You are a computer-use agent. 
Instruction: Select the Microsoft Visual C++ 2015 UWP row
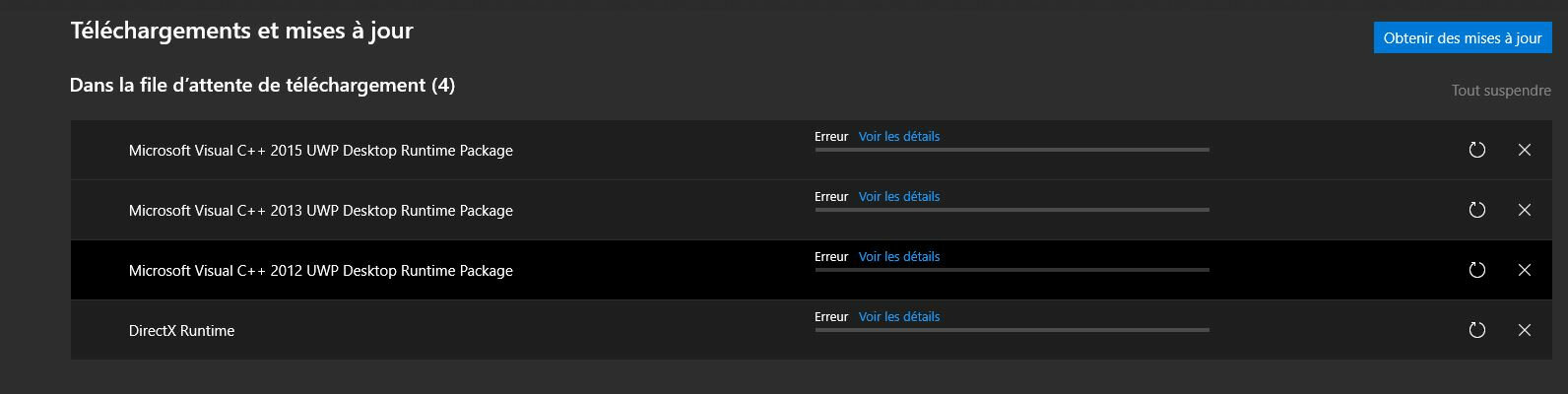click(x=811, y=150)
